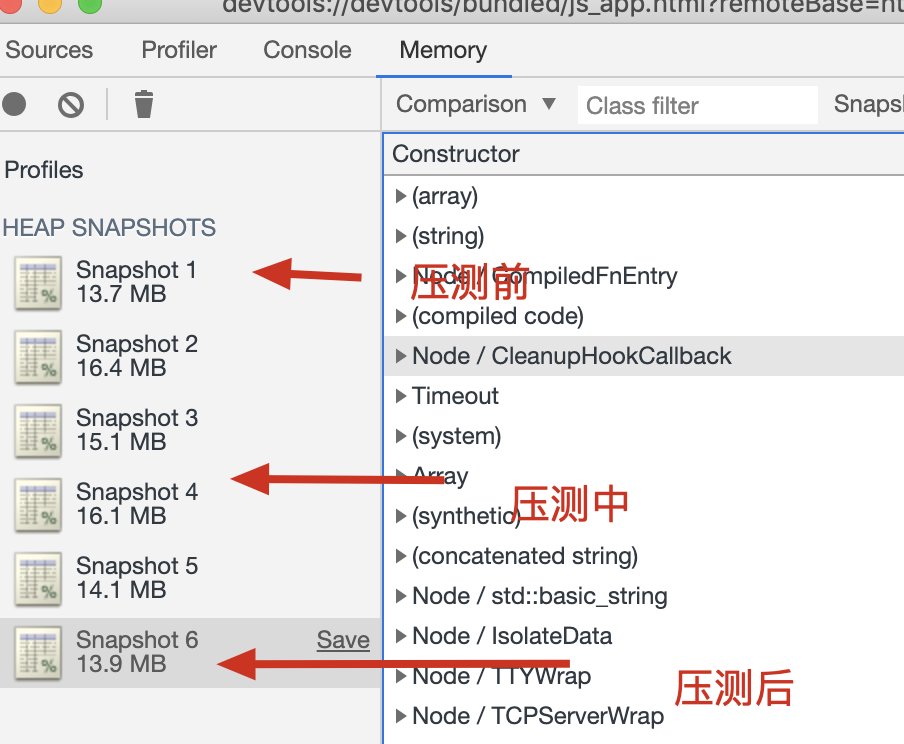Screen dimensions: 904x744
Task: Choose Snapshot 4 from the list
Action: (x=190, y=504)
